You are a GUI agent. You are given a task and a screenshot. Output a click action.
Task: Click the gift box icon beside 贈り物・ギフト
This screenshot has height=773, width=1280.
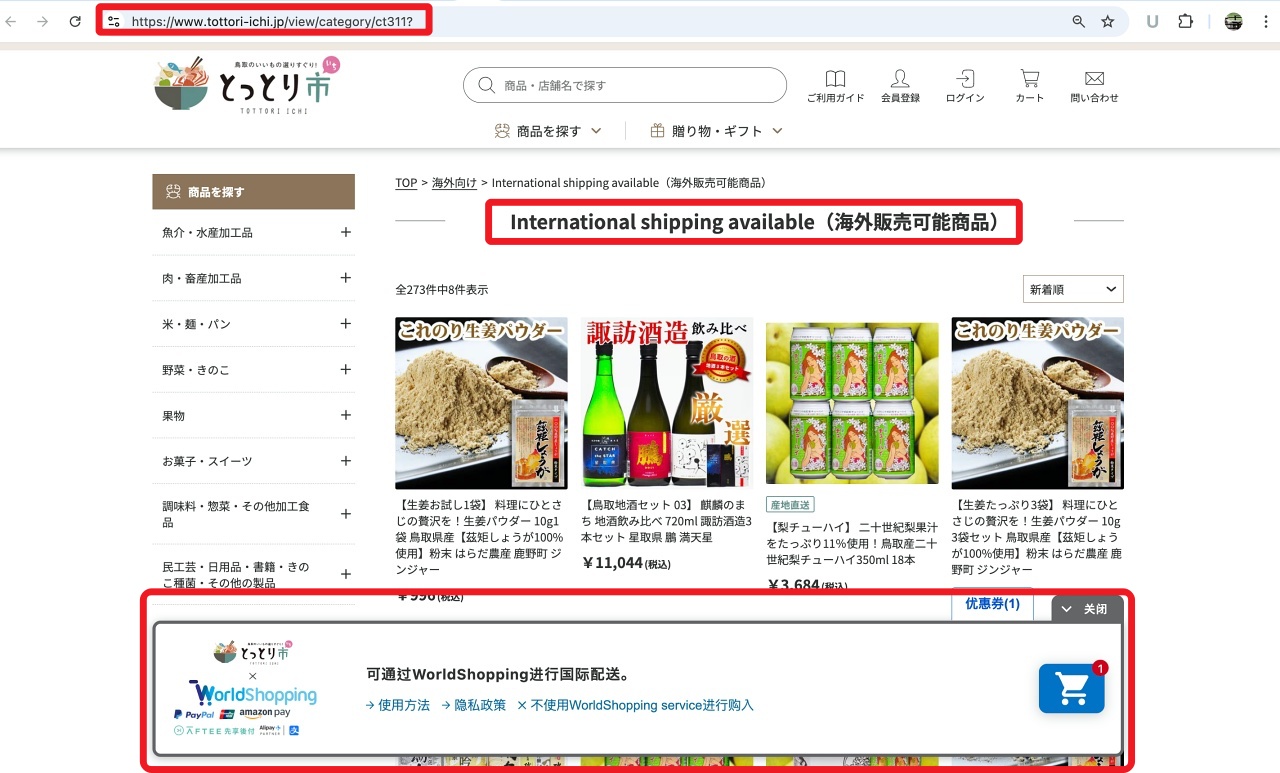(x=656, y=130)
